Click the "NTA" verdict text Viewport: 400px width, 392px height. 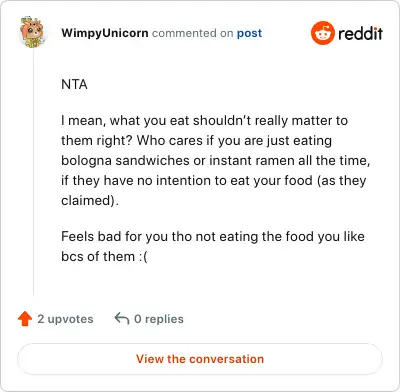pos(74,84)
